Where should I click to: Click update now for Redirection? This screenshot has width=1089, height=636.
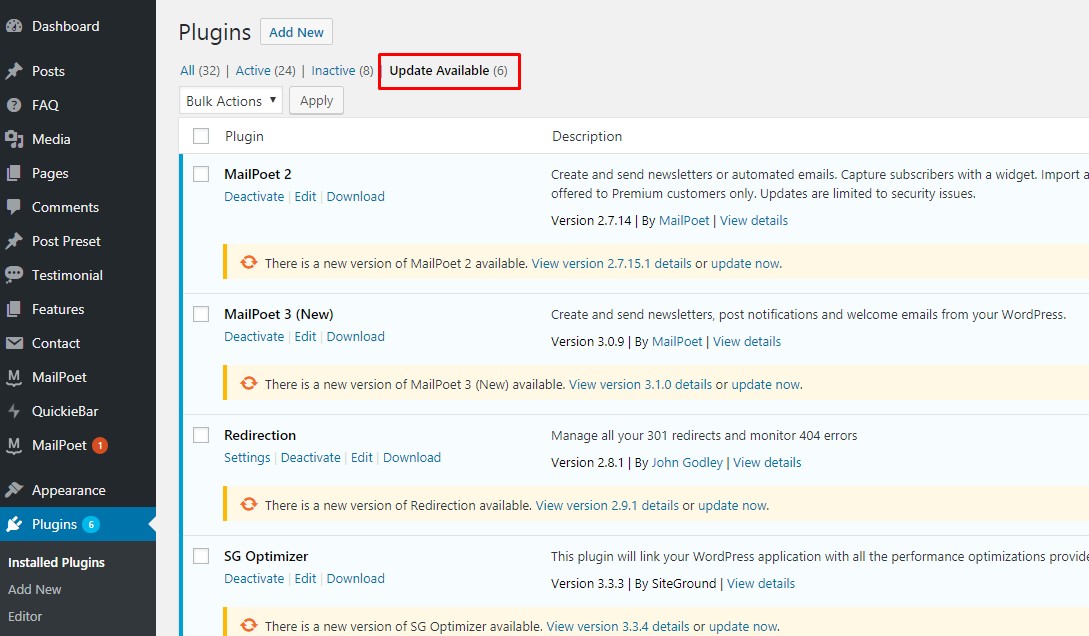(733, 505)
